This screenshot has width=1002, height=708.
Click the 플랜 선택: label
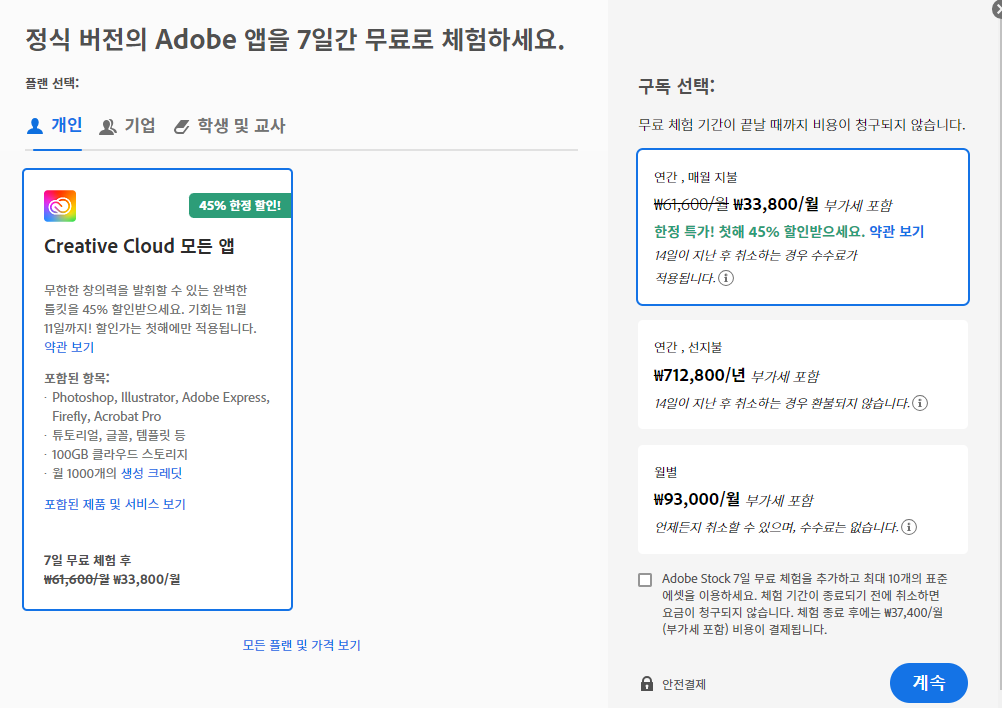coord(52,83)
